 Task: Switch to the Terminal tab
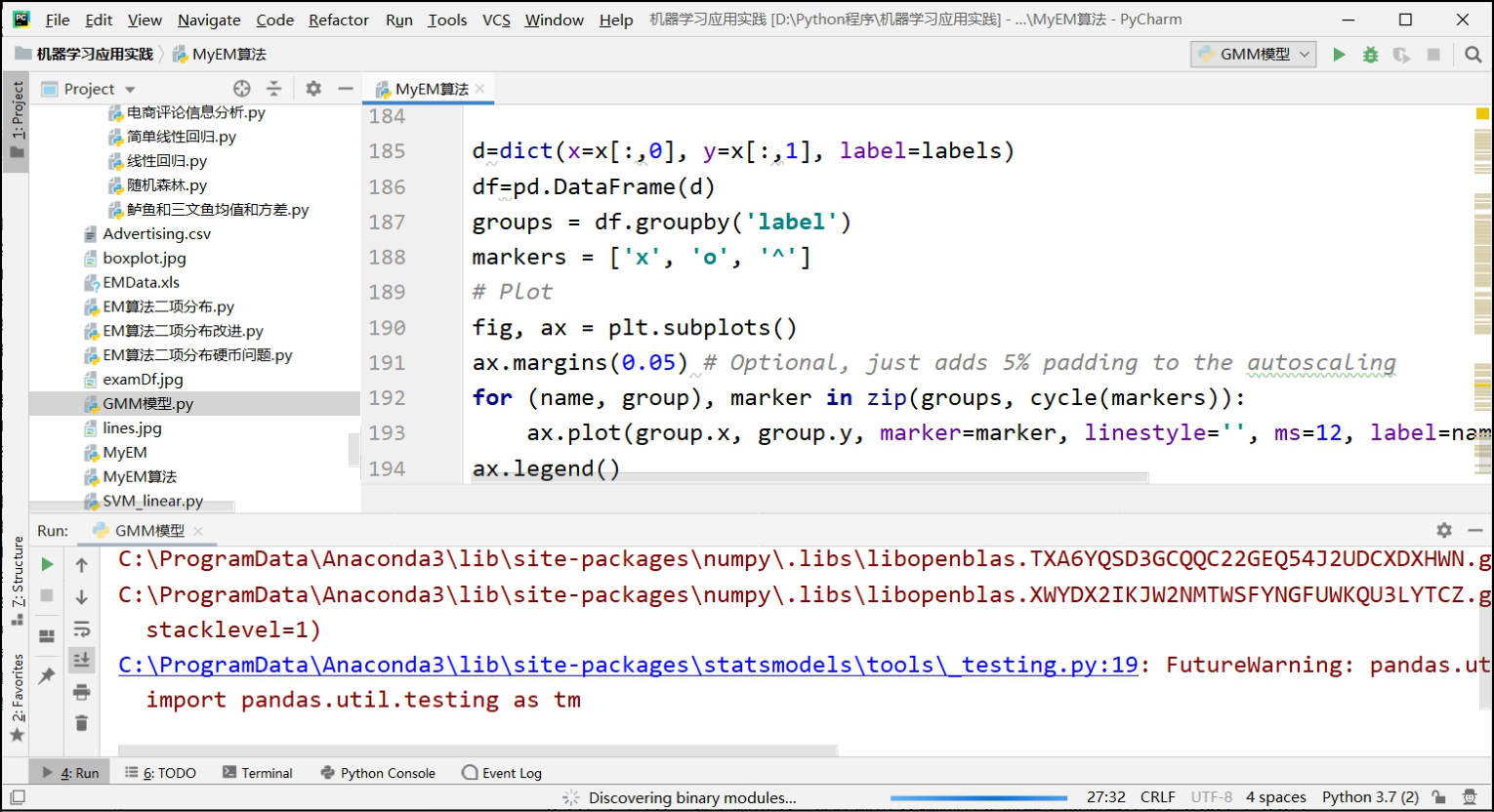258,773
